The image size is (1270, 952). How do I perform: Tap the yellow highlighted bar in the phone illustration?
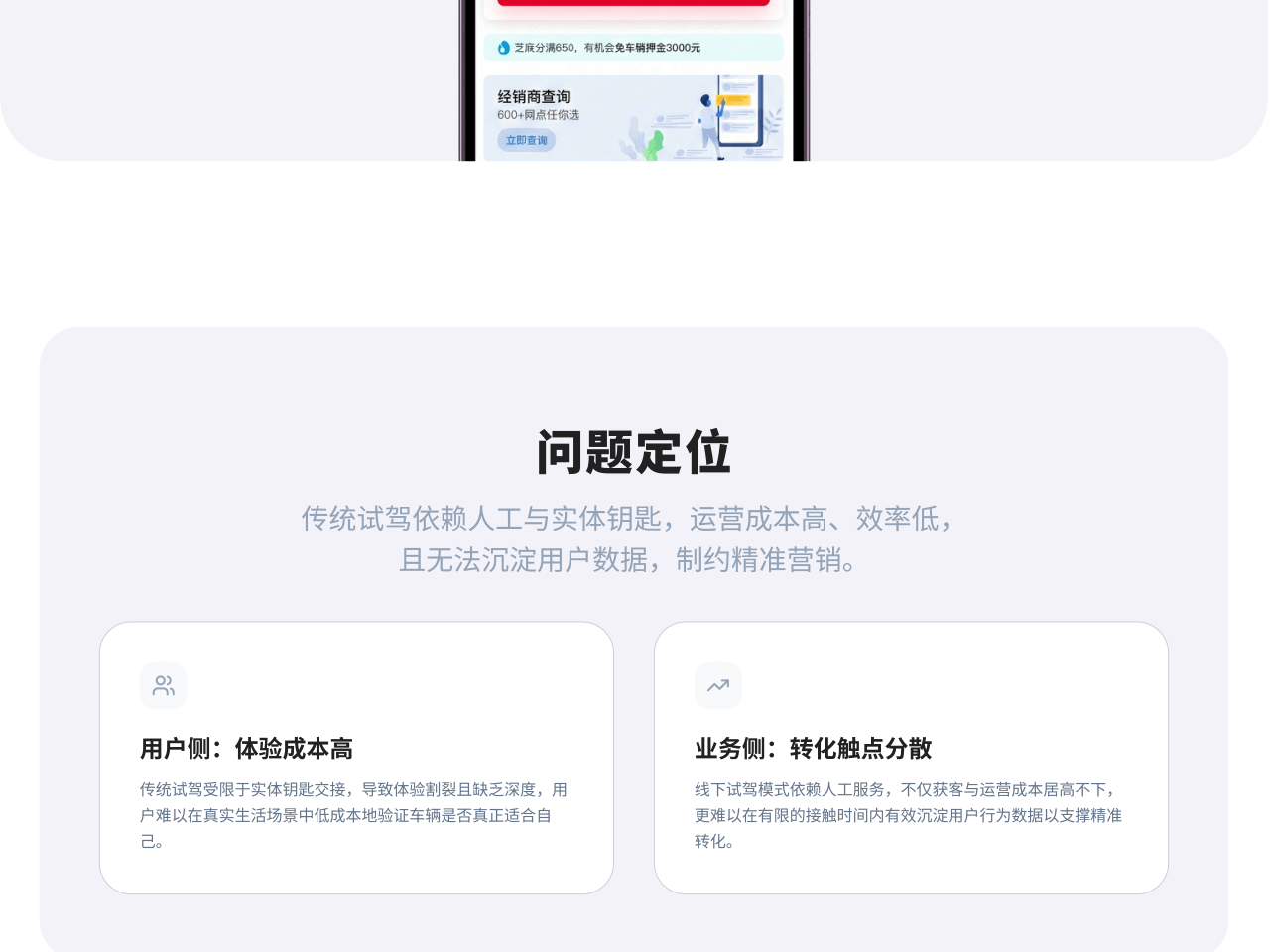[x=735, y=101]
